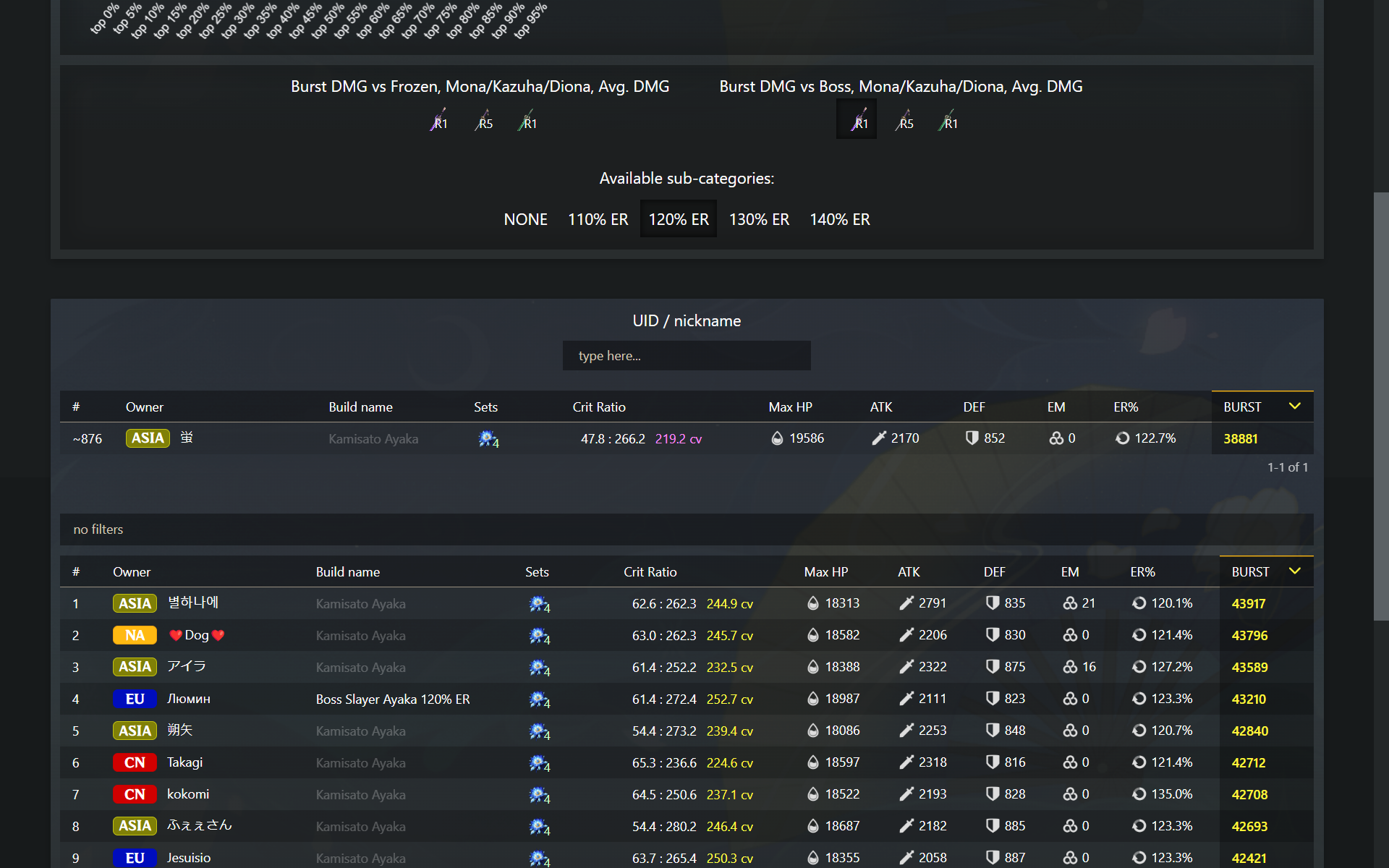This screenshot has width=1389, height=868.
Task: Select green R1 sword under Boss category
Action: 948,119
